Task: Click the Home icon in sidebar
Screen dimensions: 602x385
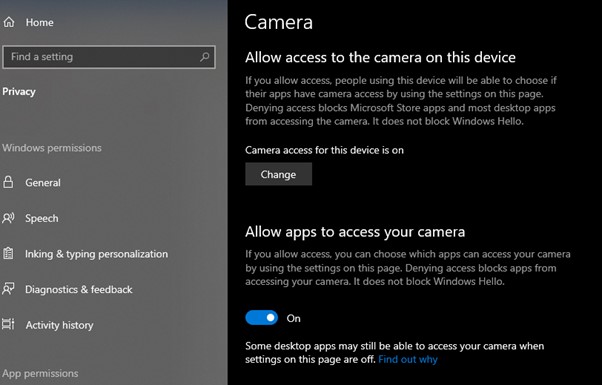Action: (8, 22)
